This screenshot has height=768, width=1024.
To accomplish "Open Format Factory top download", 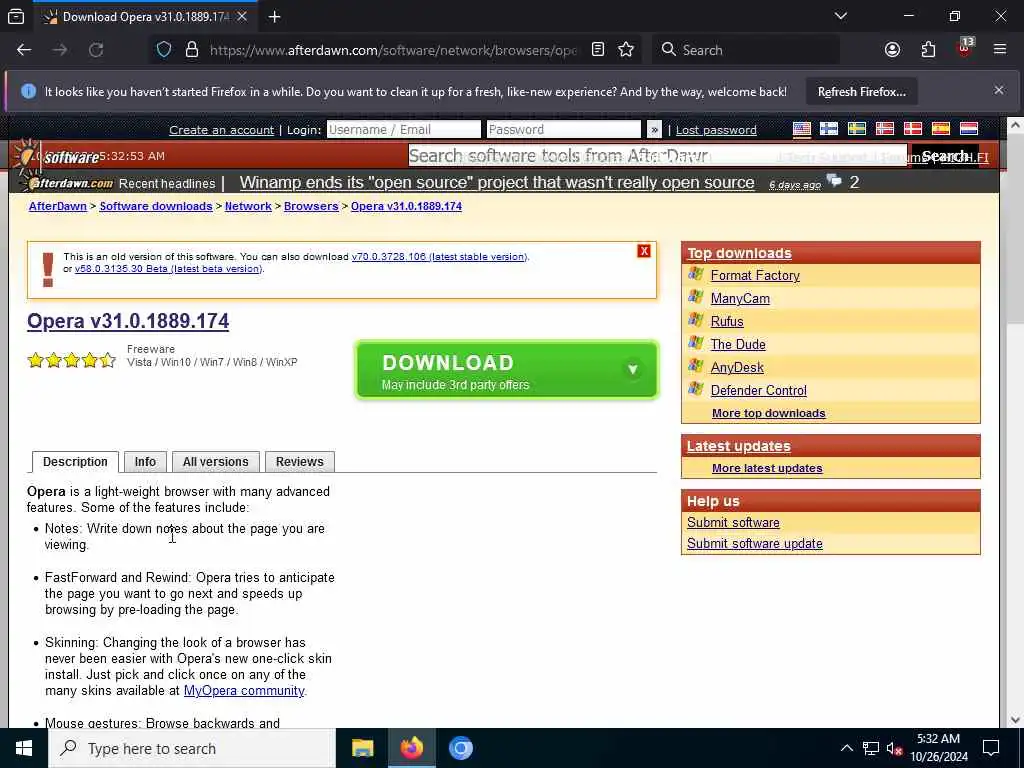I will click(x=755, y=276).
